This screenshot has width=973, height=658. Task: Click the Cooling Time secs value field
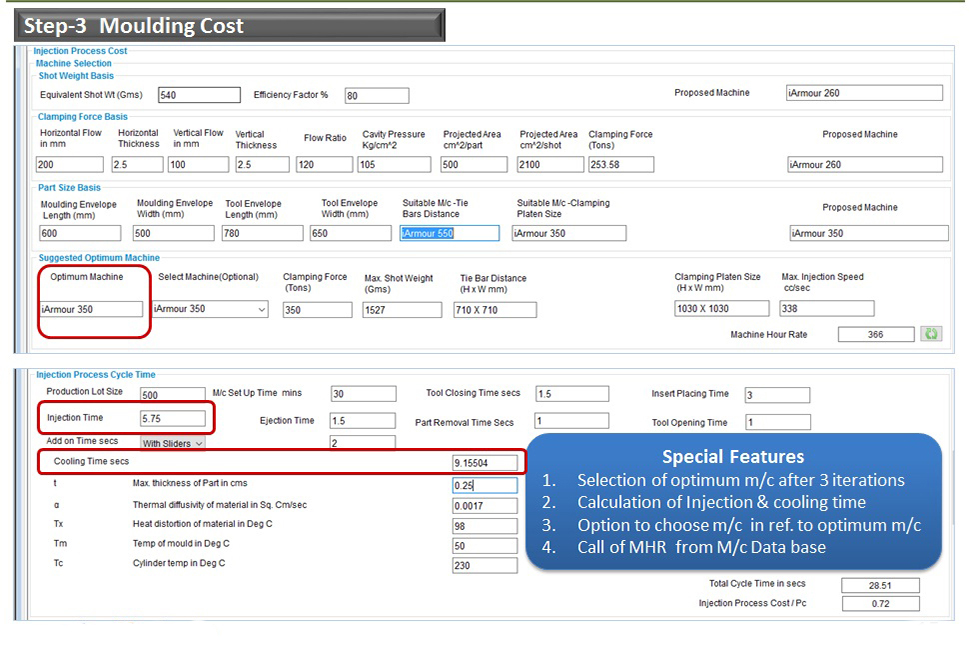[485, 462]
